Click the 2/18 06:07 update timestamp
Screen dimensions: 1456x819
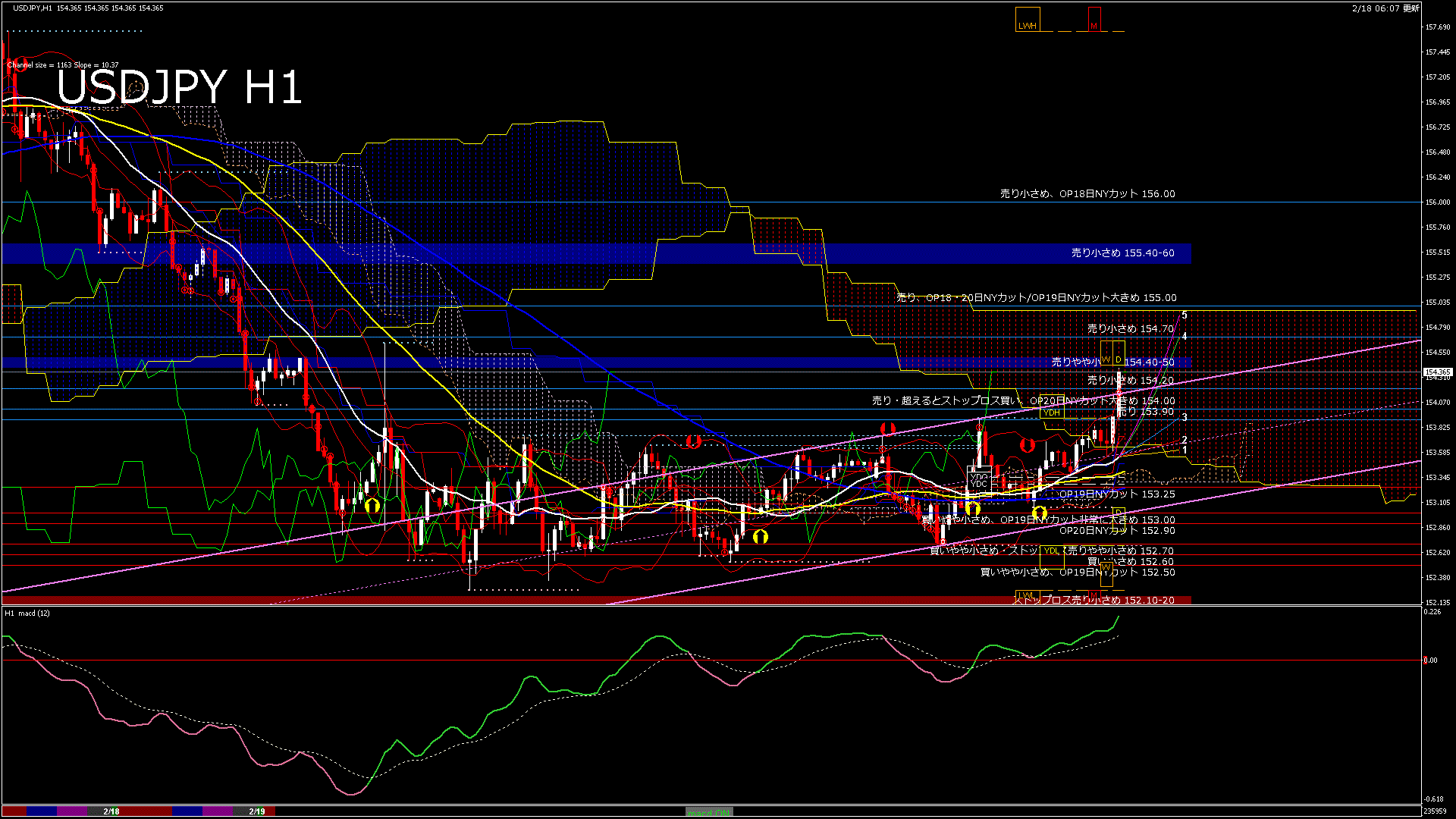1385,8
